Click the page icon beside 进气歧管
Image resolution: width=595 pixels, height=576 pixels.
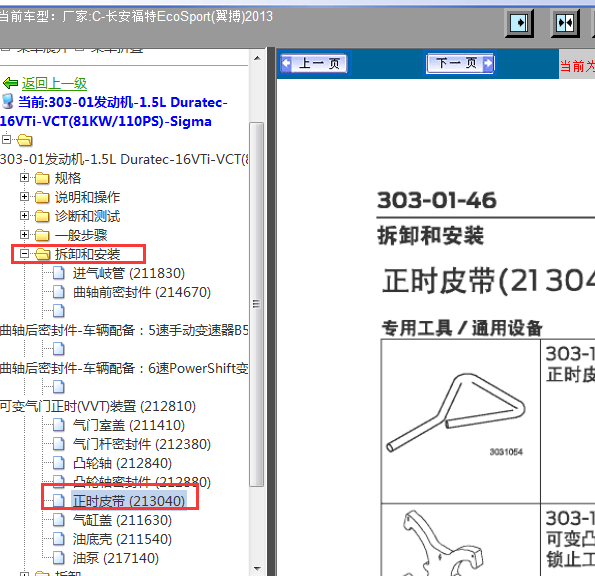(58, 272)
